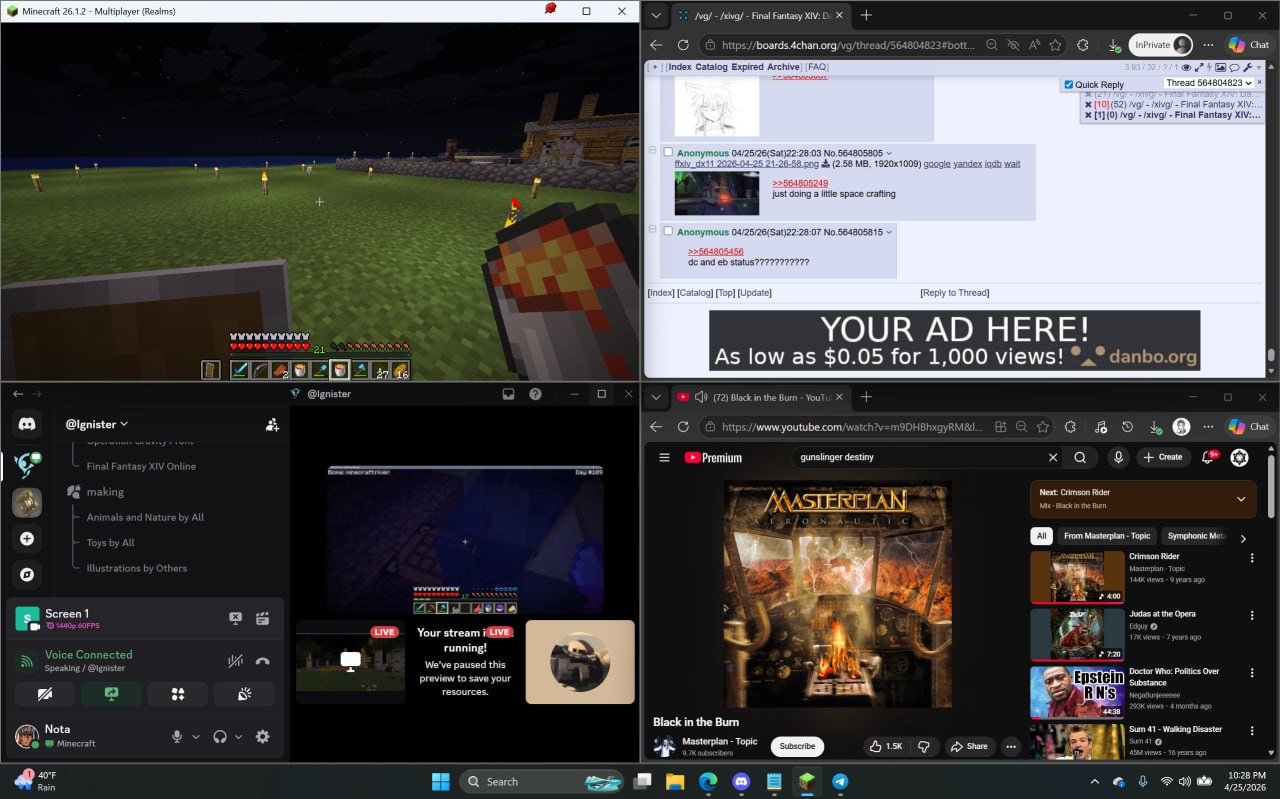Open Discord microphone input options arrow
1280x799 pixels.
195,737
